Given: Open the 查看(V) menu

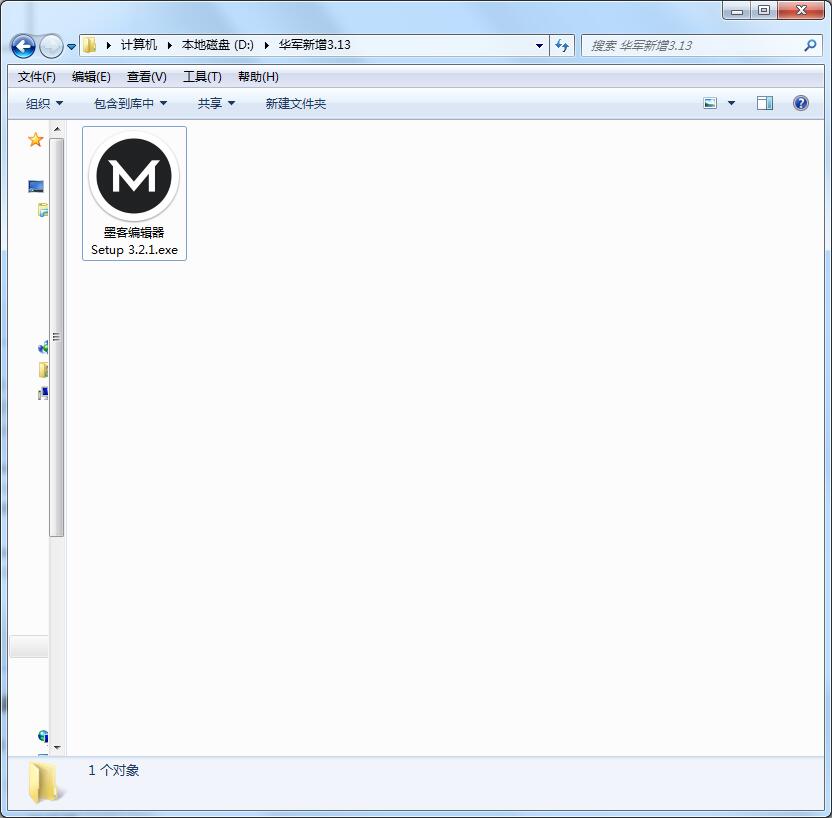Looking at the screenshot, I should [x=146, y=77].
